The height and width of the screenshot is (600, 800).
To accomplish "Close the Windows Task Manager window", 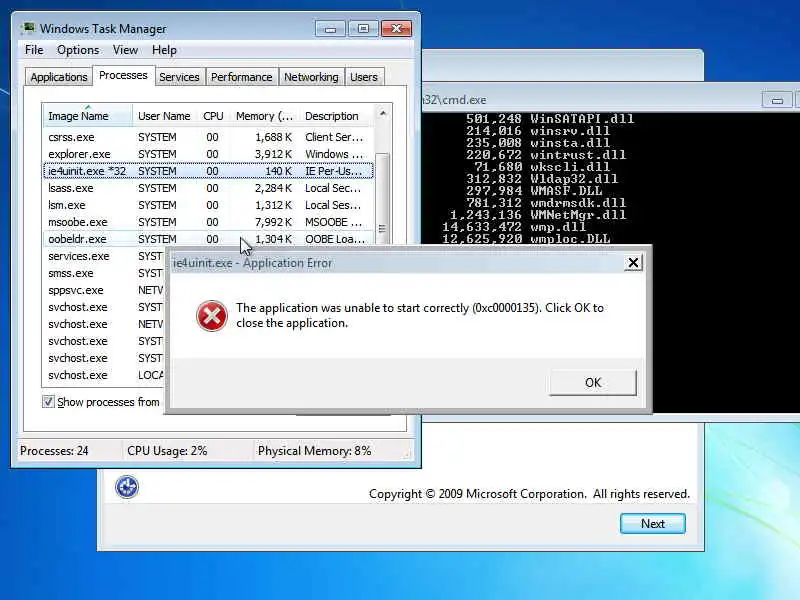I will click(x=396, y=29).
